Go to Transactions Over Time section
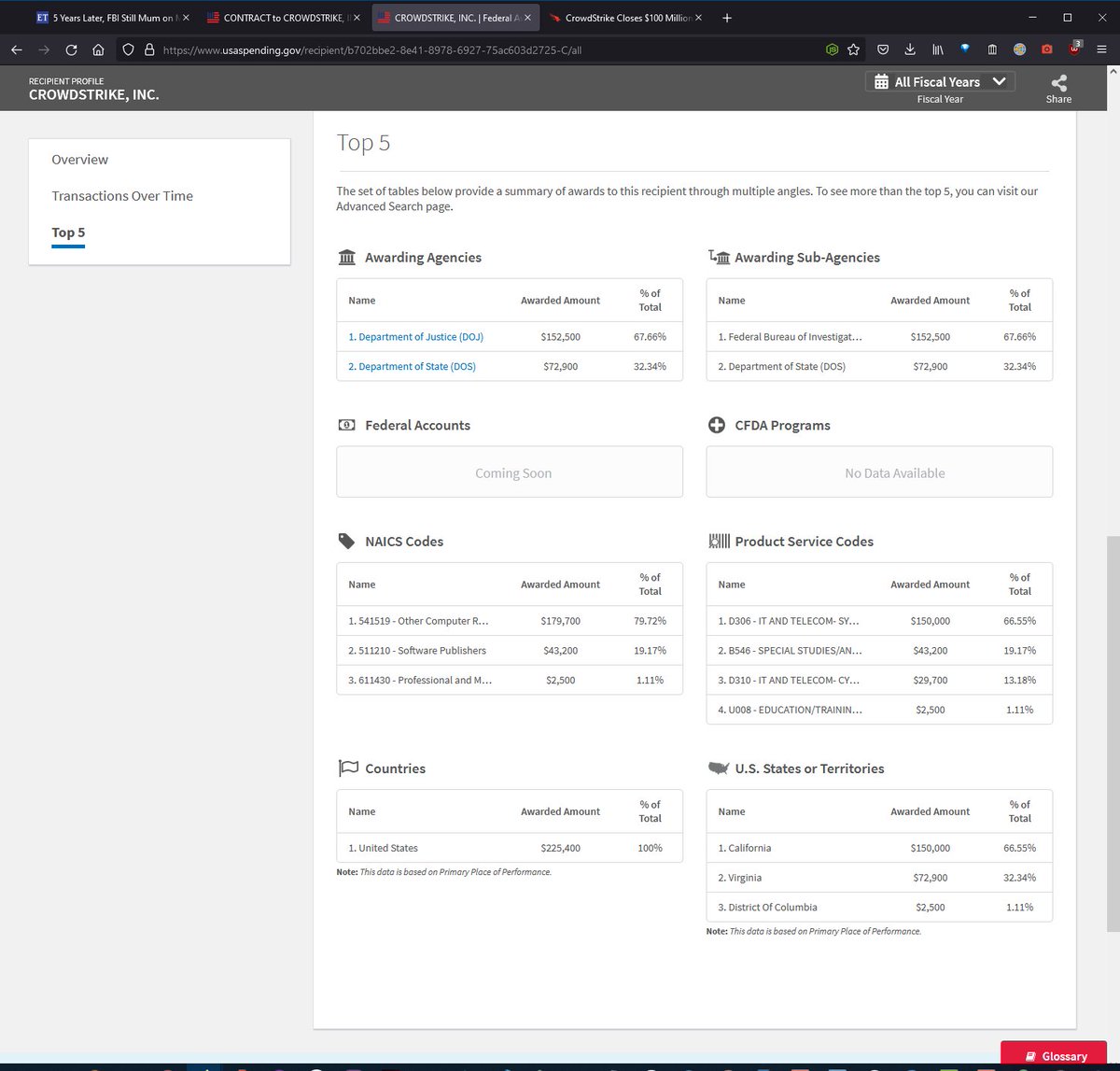Viewport: 1120px width, 1071px height. (122, 196)
